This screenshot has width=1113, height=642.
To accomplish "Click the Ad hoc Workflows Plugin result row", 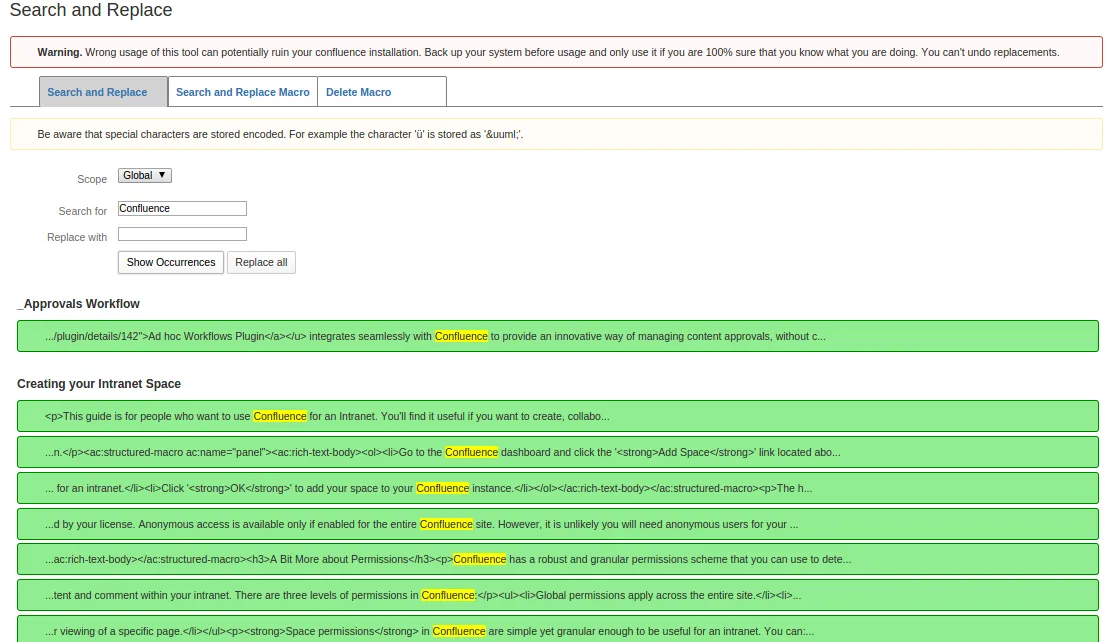I will [558, 336].
